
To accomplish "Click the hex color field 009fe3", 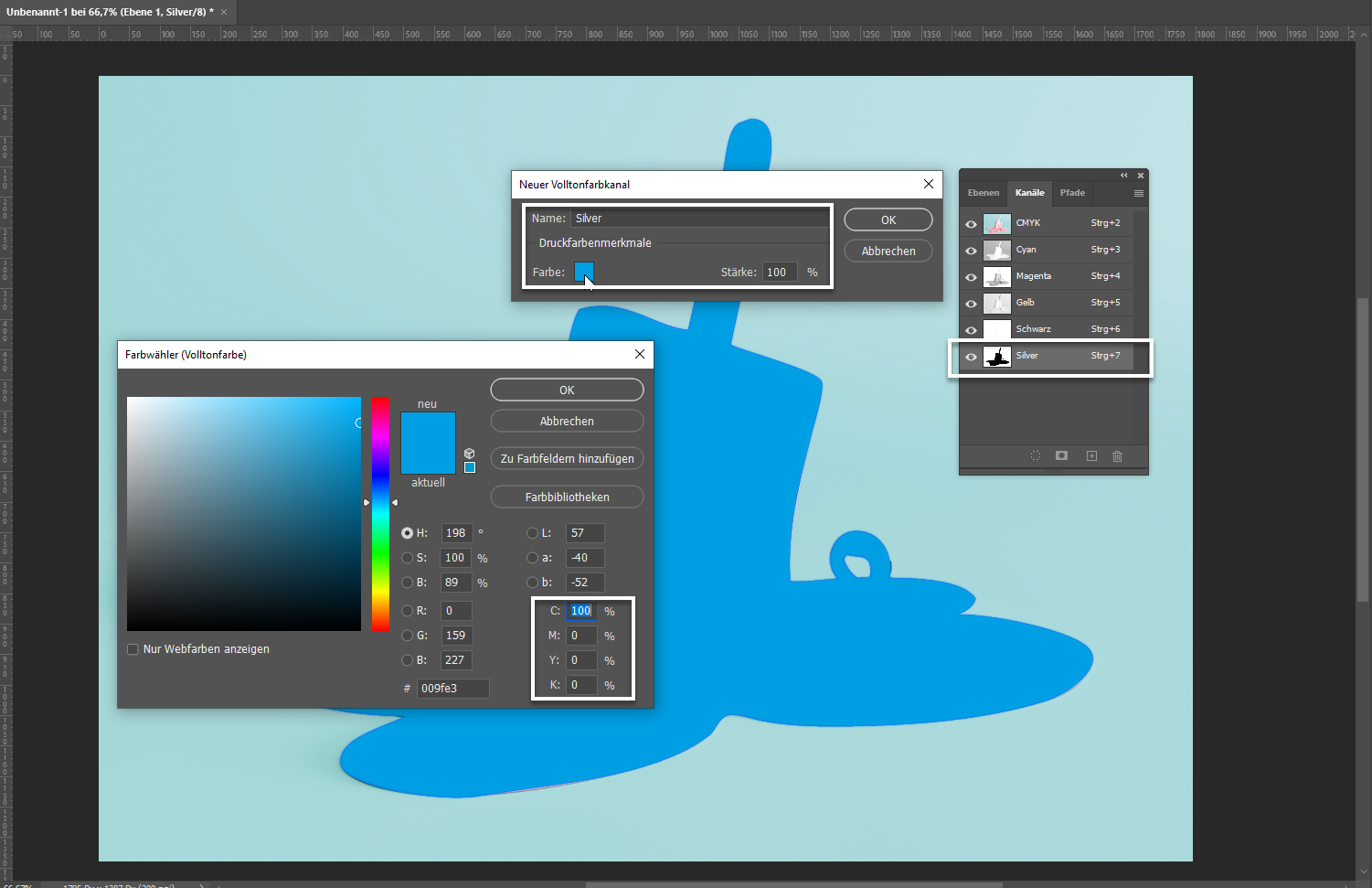I will 452,689.
